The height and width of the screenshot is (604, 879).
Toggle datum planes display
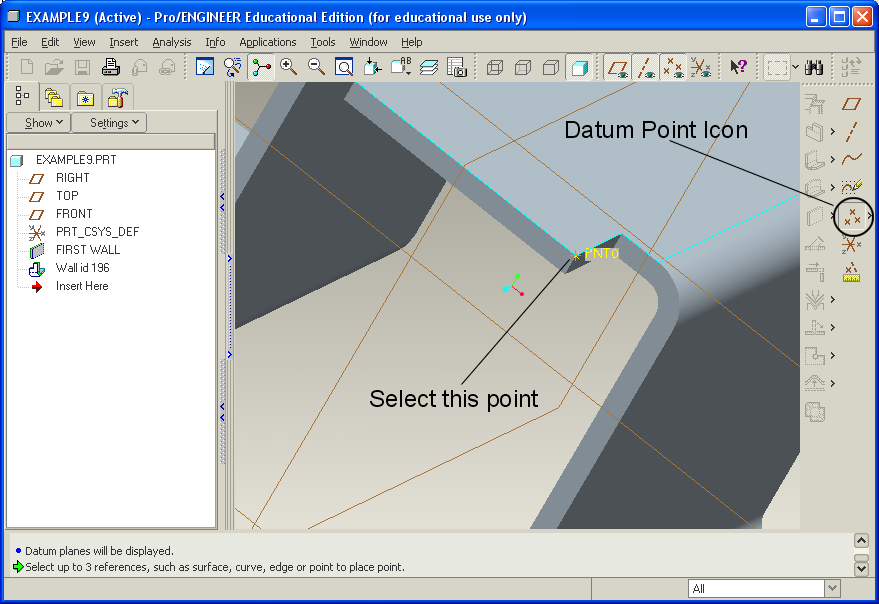(618, 67)
